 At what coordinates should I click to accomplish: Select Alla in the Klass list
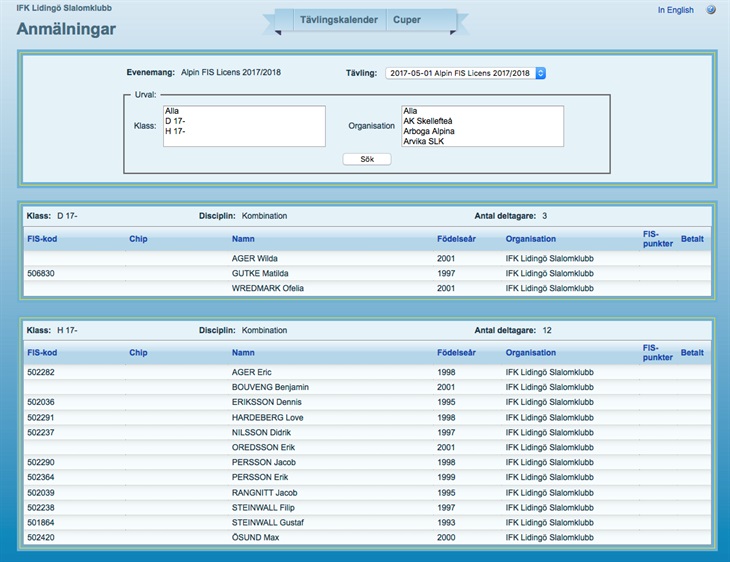244,111
